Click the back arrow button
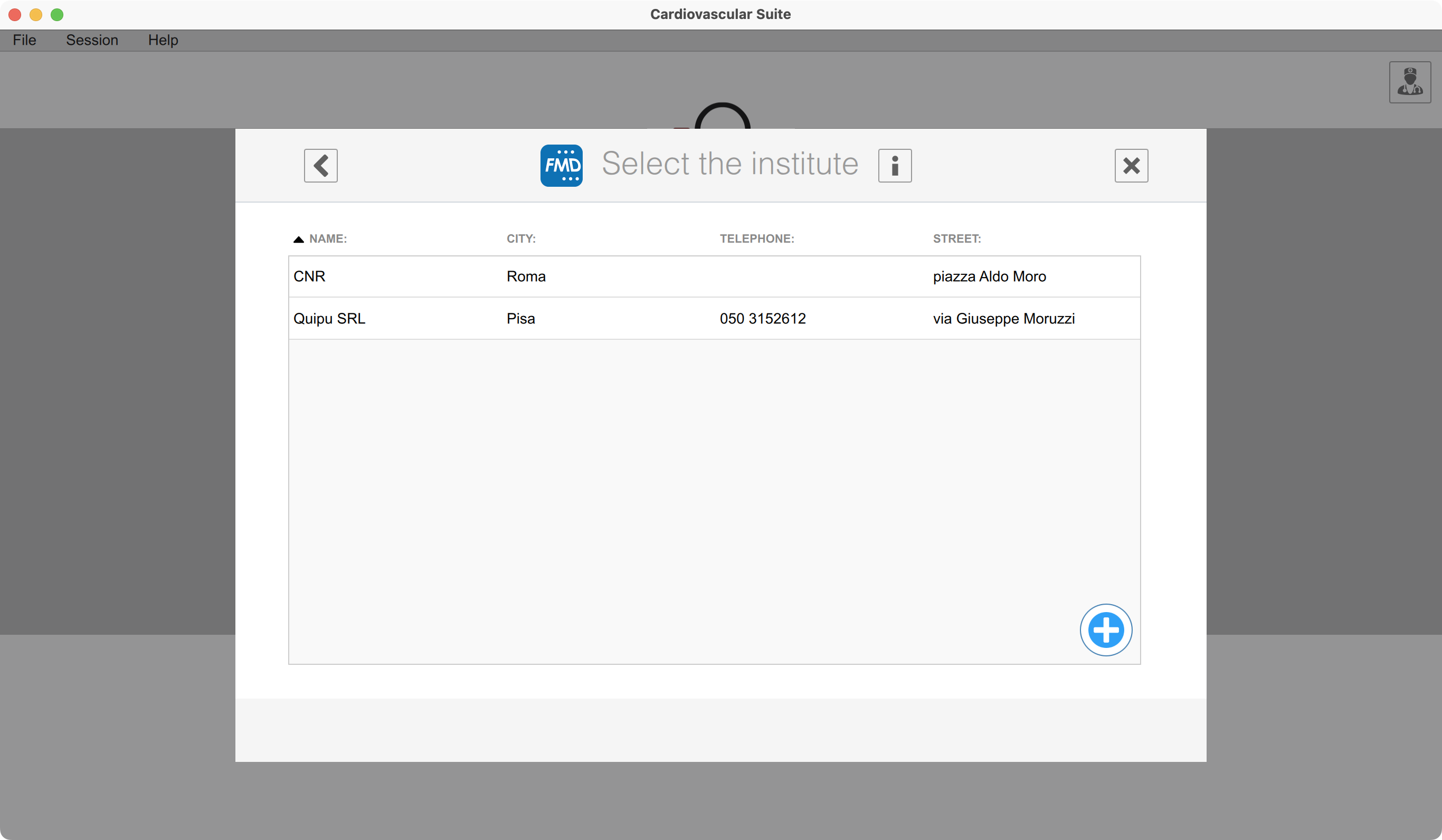Screen dimensions: 1442x840 (x=320, y=166)
